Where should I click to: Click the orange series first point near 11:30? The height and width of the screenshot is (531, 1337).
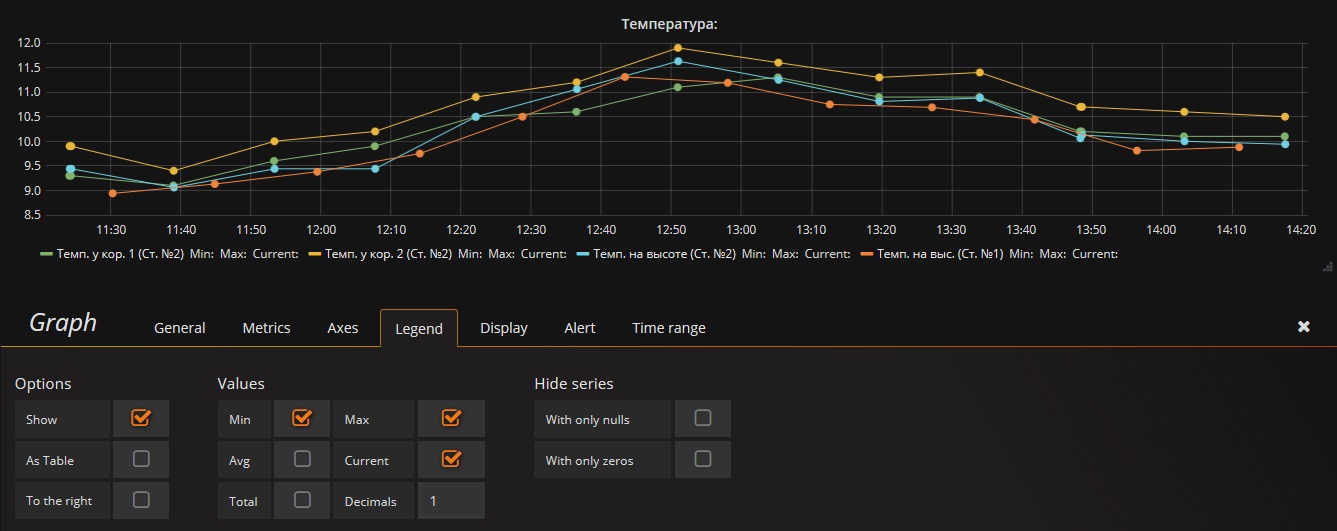112,193
